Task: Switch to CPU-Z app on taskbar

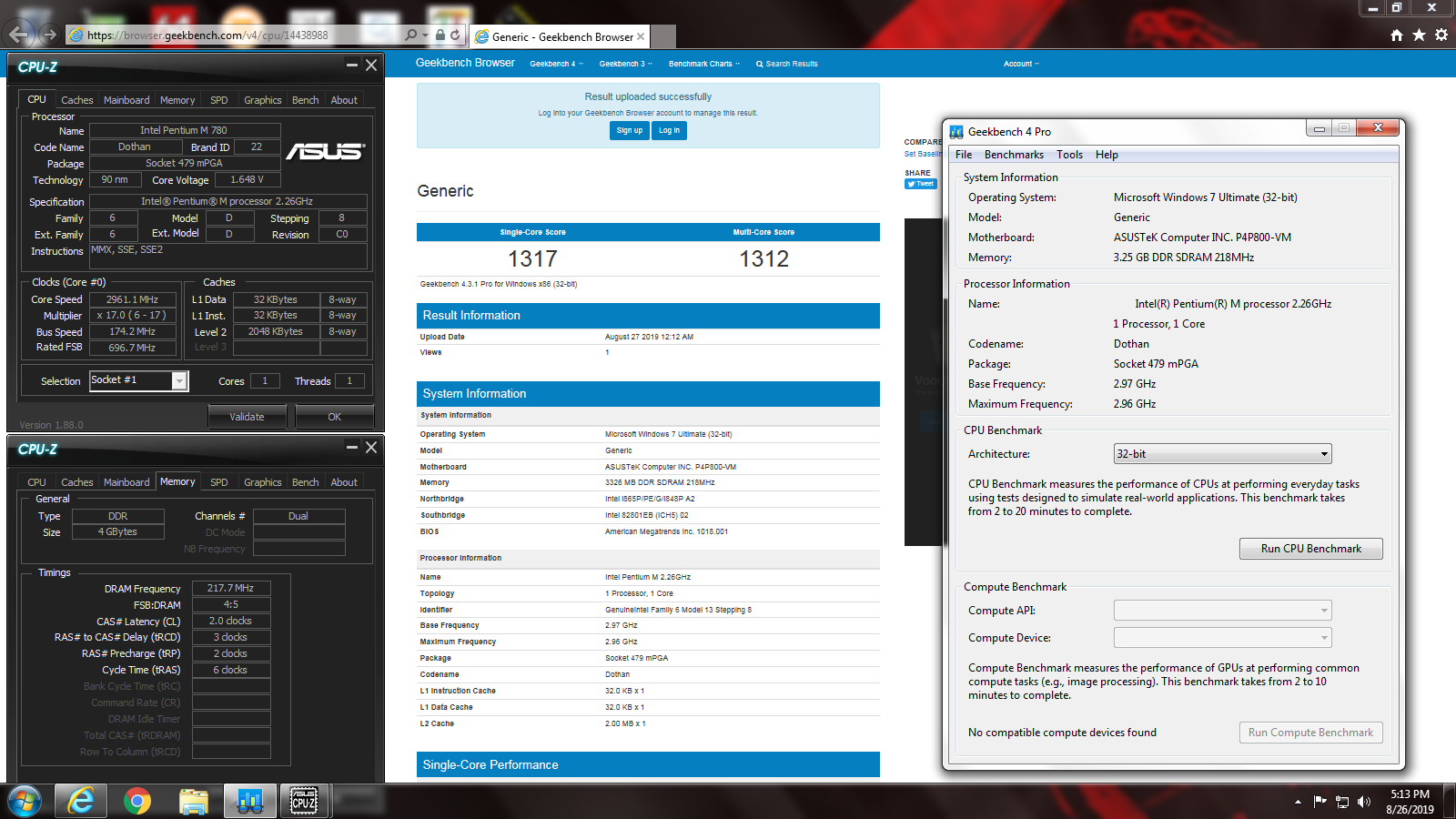Action: (304, 801)
